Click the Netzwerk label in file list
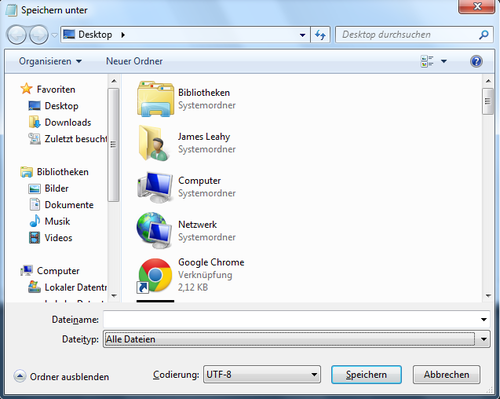500x399 pixels. (198, 225)
